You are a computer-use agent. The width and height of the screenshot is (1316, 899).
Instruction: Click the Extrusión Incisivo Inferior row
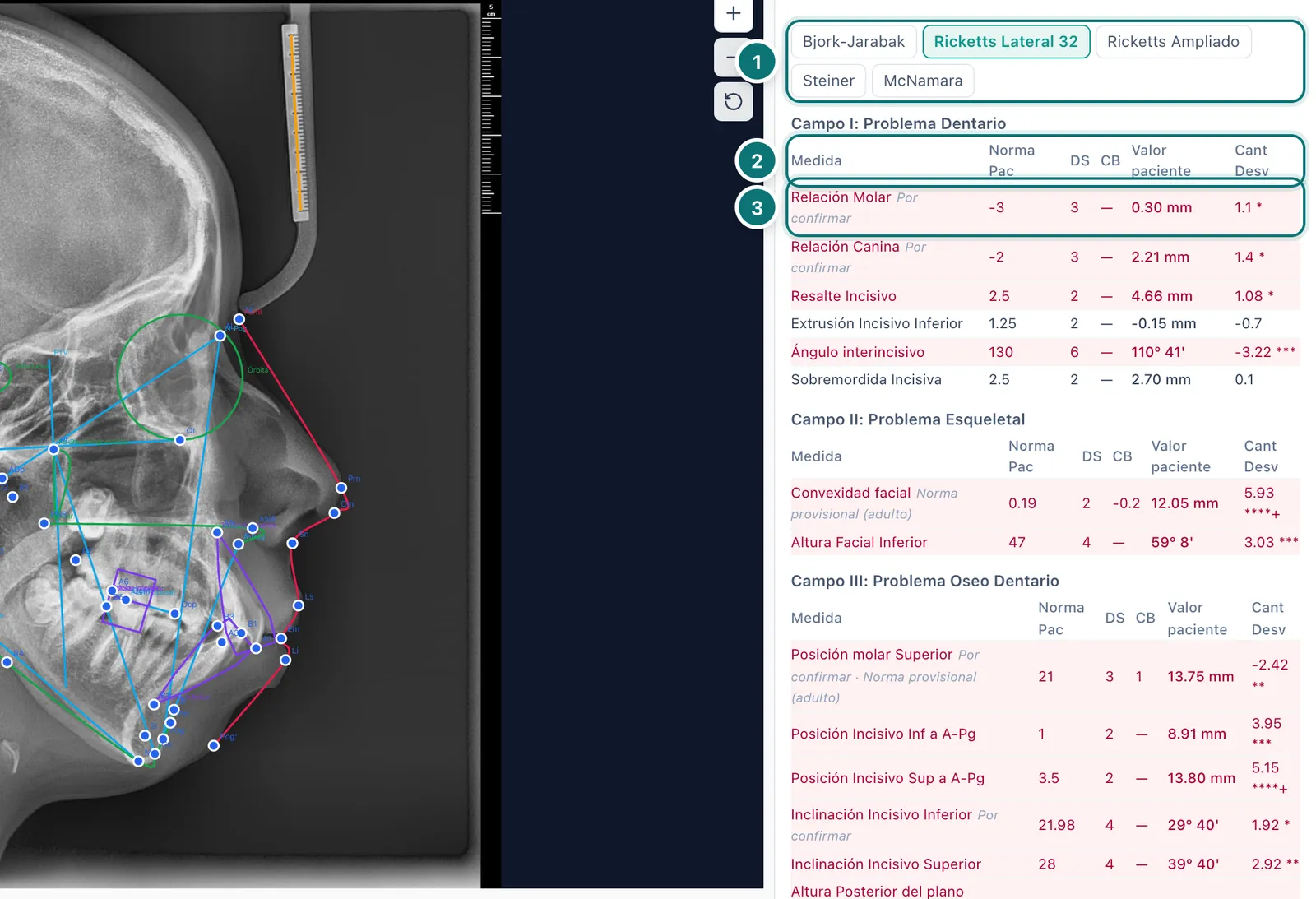tap(1045, 324)
